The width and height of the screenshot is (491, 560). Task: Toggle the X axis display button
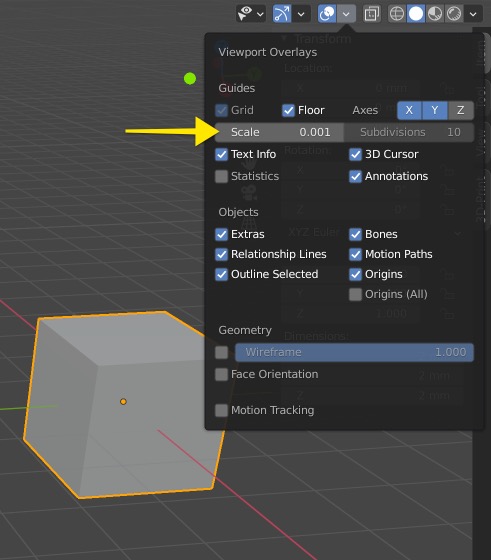point(409,110)
